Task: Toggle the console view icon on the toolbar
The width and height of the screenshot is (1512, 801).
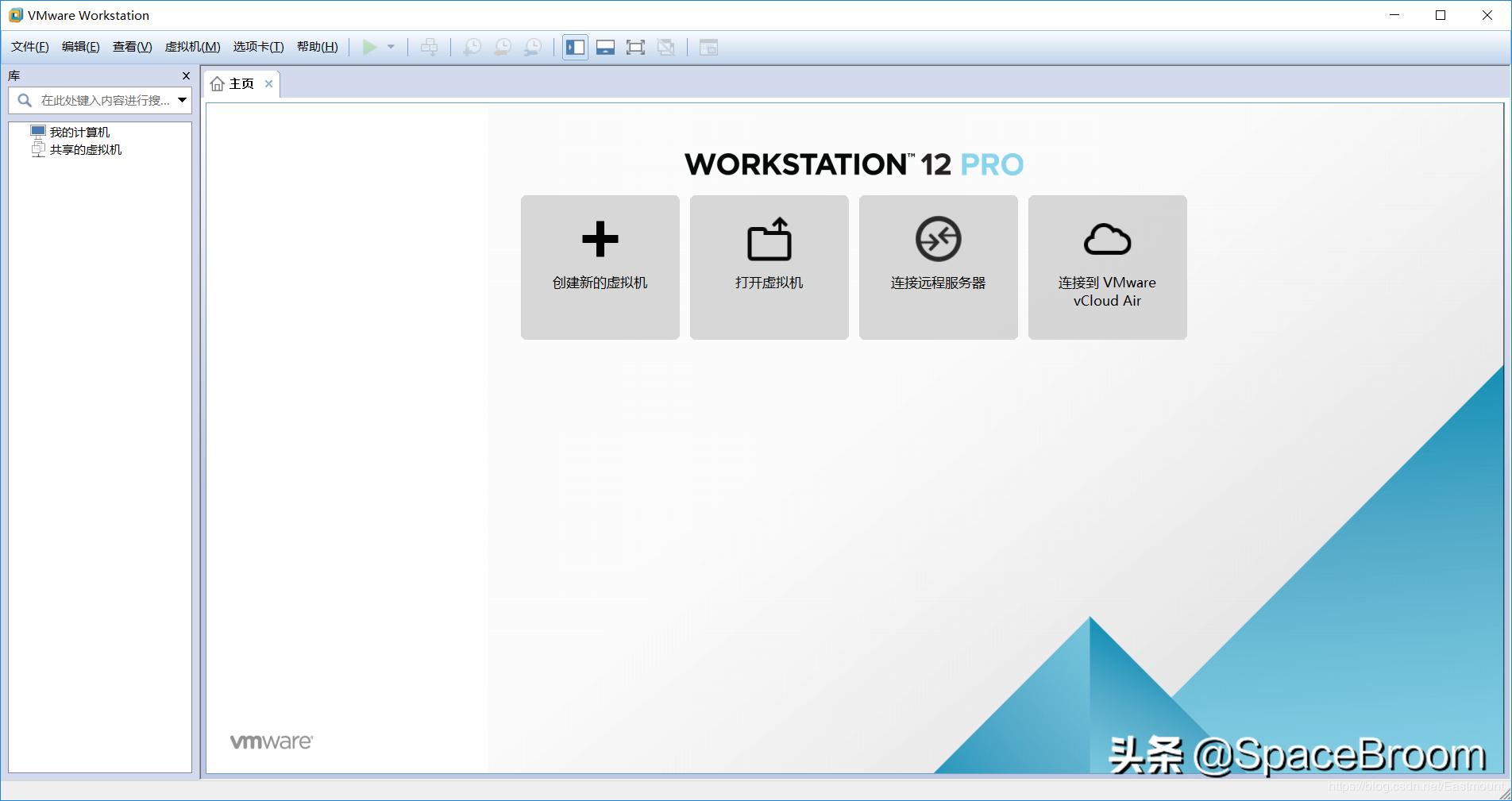Action: tap(708, 47)
